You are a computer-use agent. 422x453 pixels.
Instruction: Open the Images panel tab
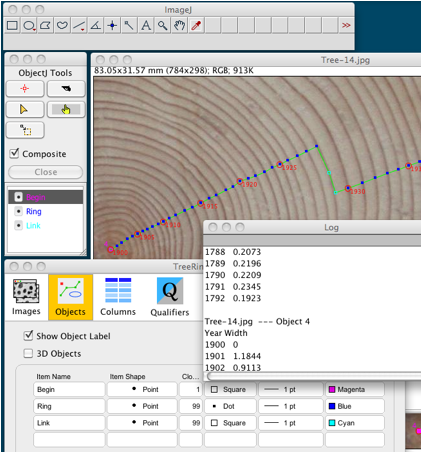tap(26, 297)
